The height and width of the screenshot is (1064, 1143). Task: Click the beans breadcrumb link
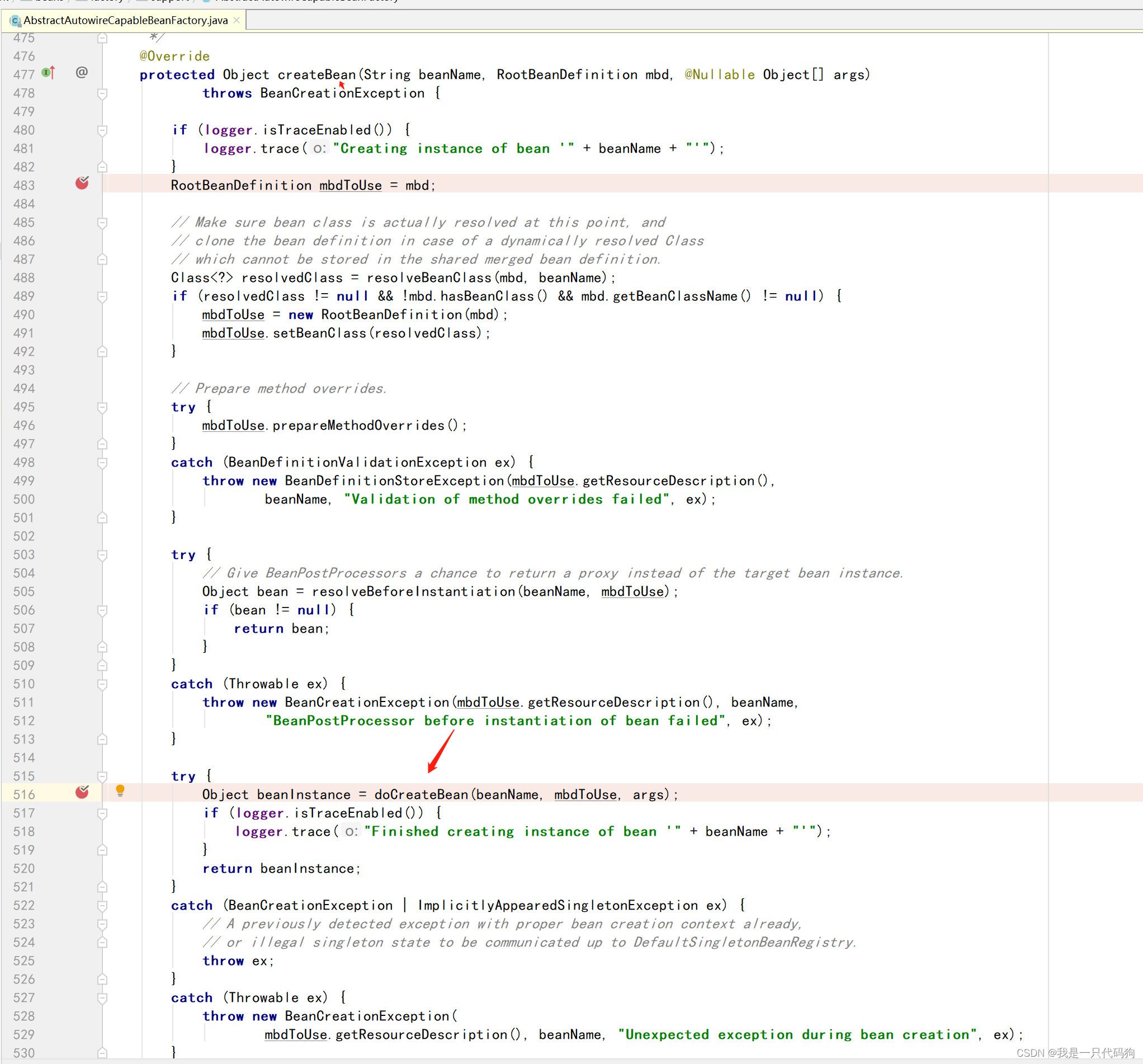pos(49,1)
